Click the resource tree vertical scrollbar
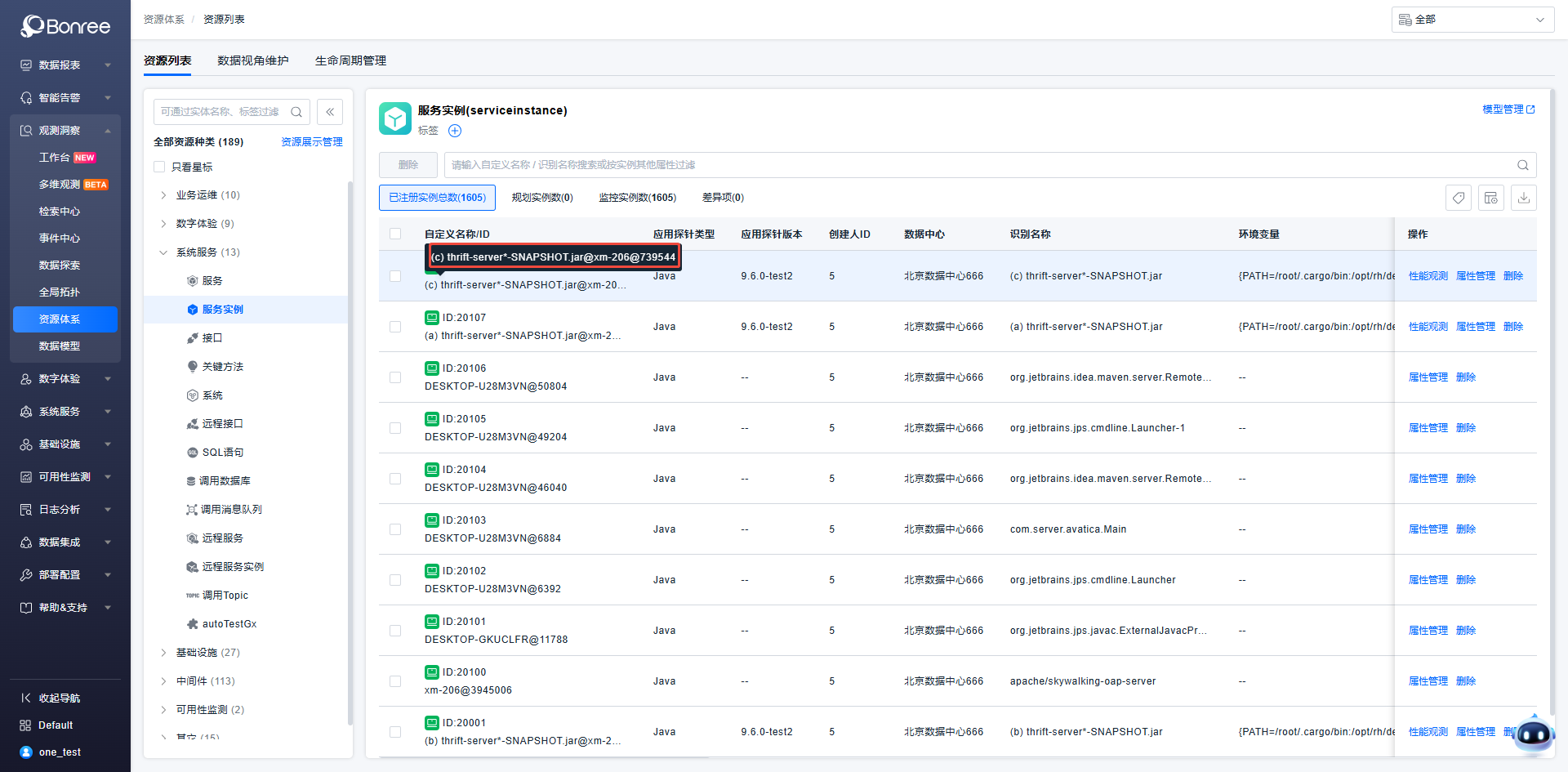 [350, 449]
